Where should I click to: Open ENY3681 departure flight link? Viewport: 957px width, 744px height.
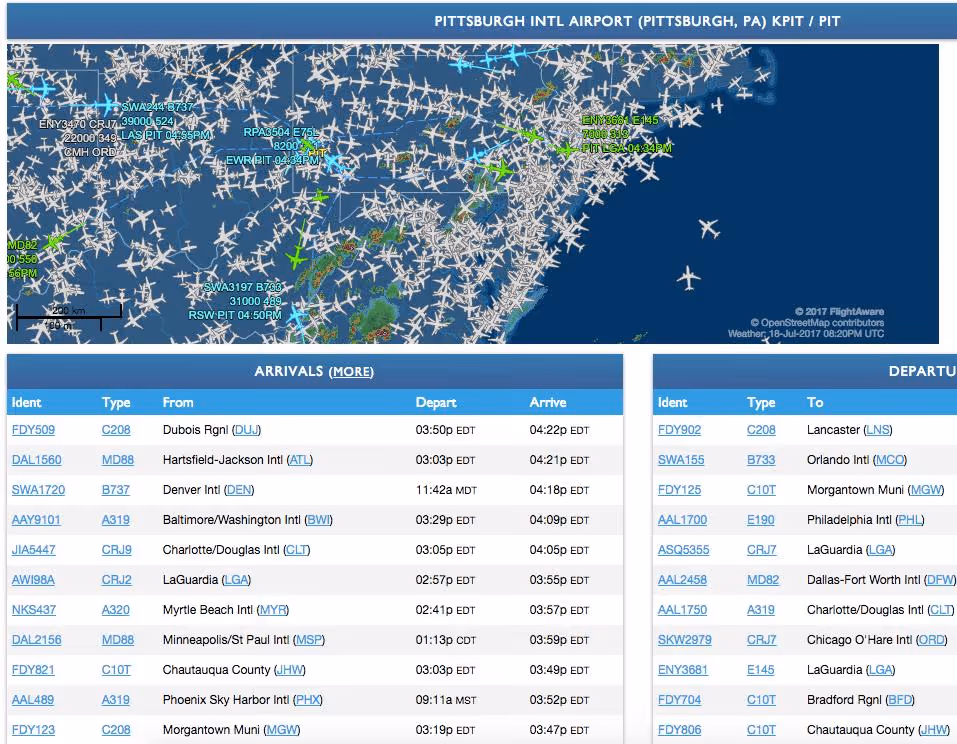click(683, 670)
